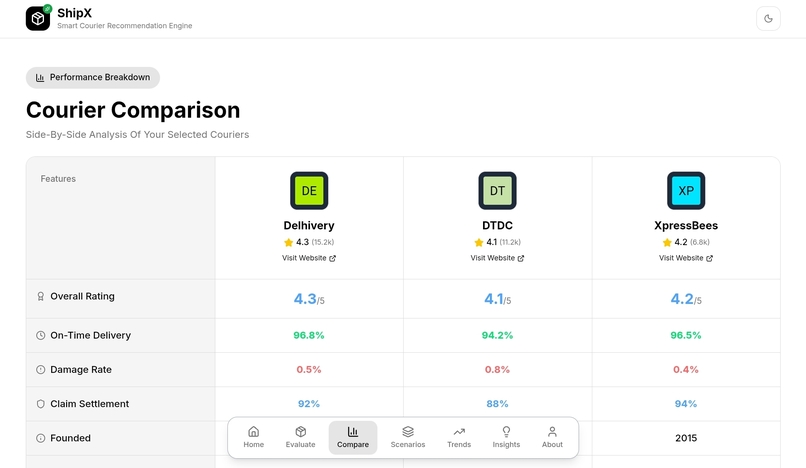The image size is (806, 468).
Task: Click the Delhivery DE logo tile
Action: tap(309, 191)
